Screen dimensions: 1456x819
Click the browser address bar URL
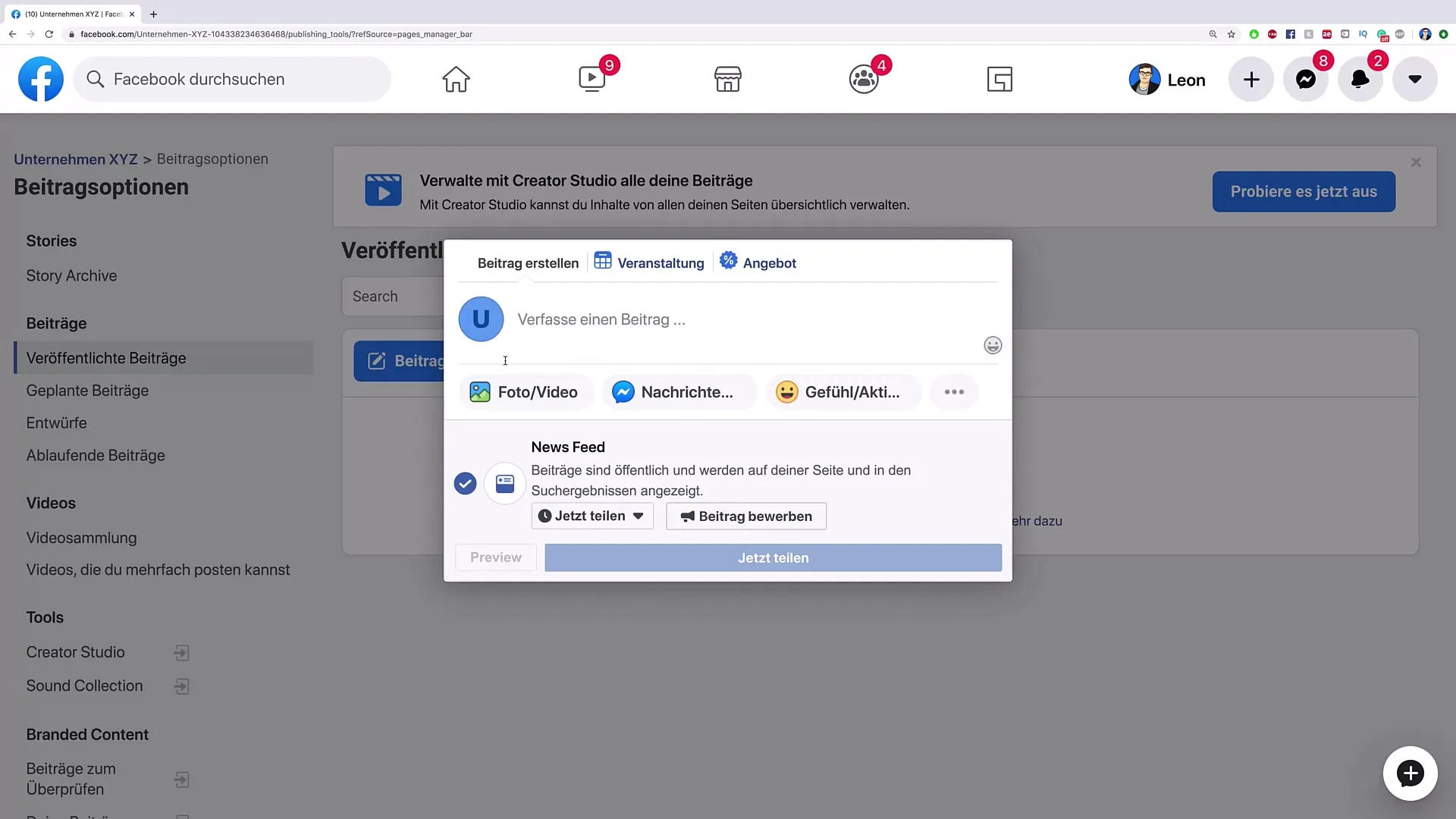[276, 34]
